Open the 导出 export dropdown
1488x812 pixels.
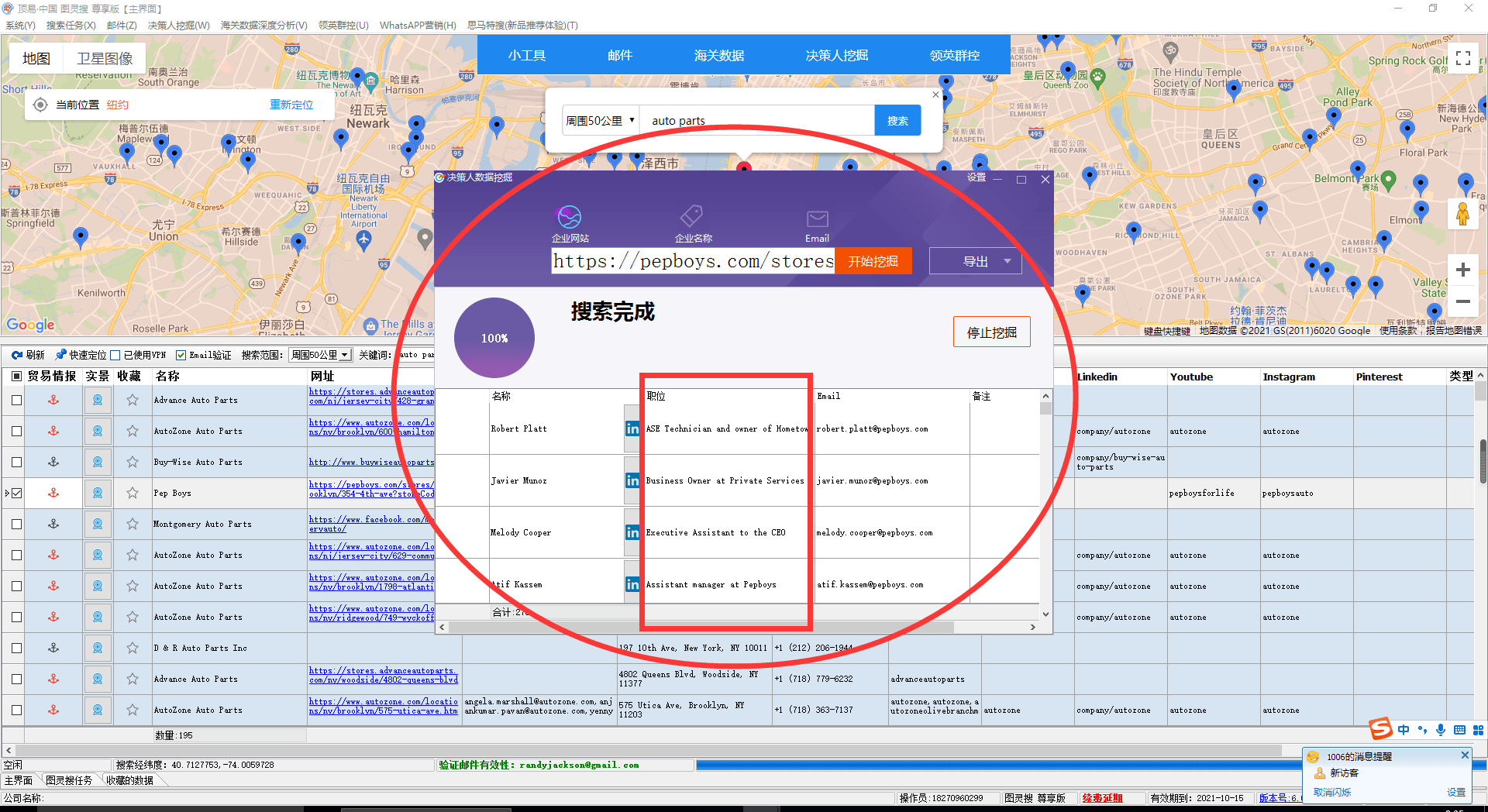pyautogui.click(x=1007, y=261)
